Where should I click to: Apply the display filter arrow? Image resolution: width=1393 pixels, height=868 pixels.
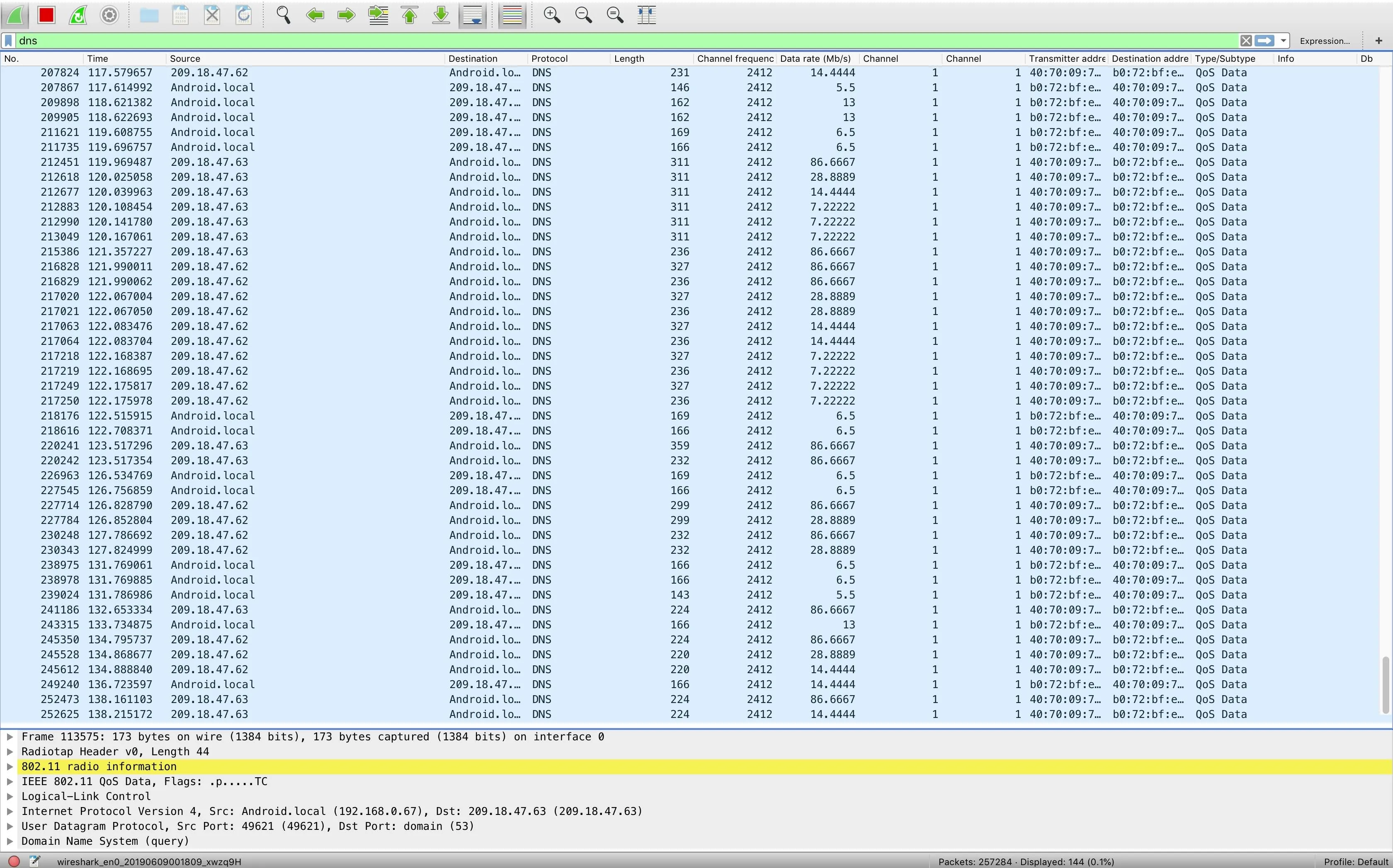coord(1264,41)
